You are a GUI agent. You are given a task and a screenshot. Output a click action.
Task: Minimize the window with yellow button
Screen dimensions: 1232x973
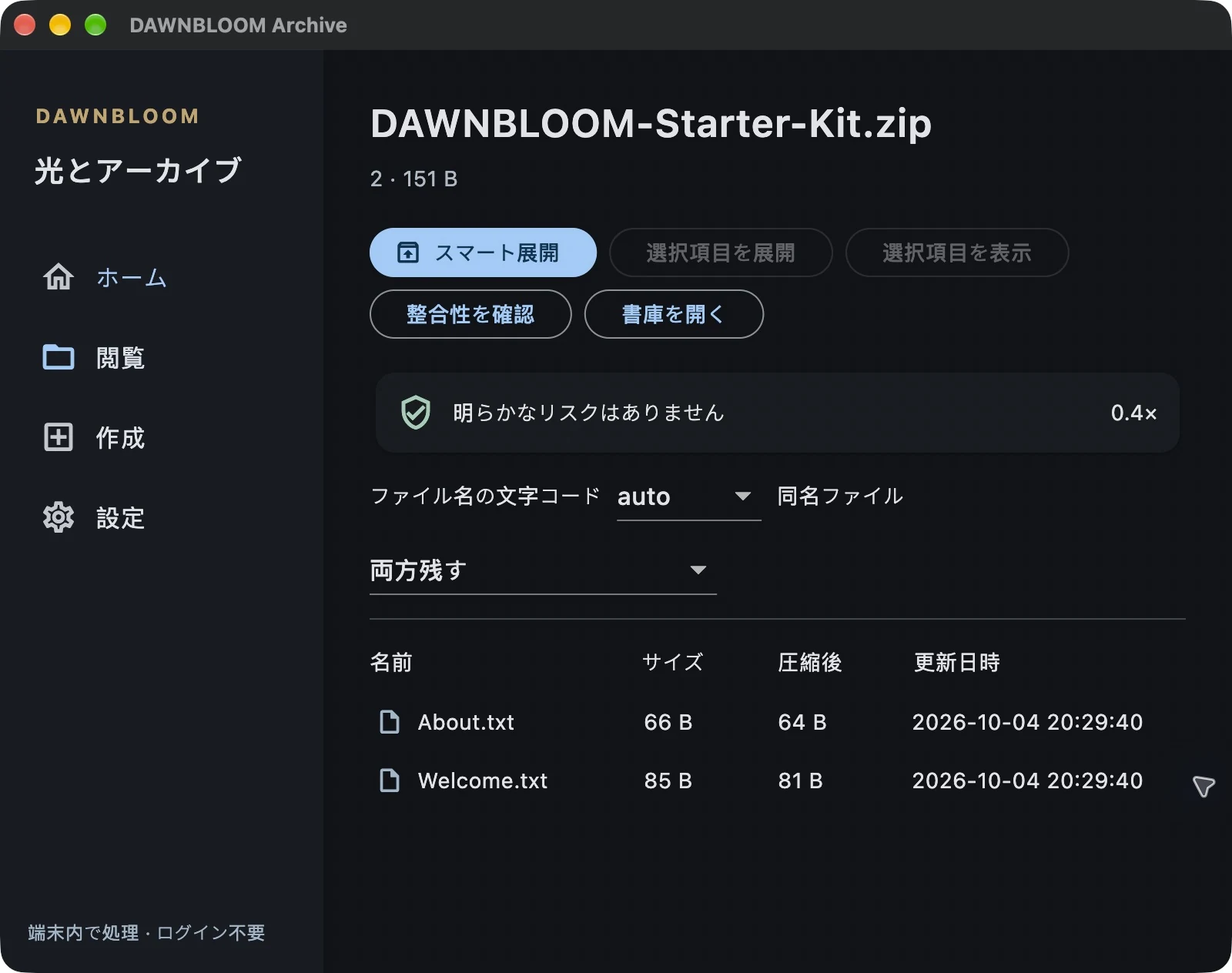pyautogui.click(x=60, y=25)
